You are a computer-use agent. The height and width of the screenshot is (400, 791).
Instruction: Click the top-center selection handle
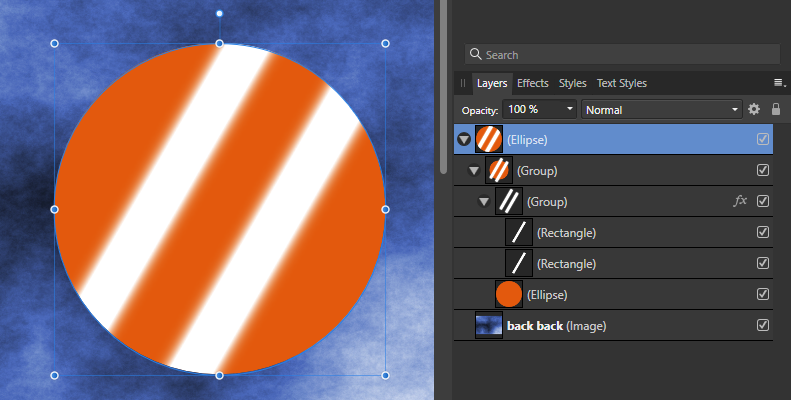click(219, 44)
